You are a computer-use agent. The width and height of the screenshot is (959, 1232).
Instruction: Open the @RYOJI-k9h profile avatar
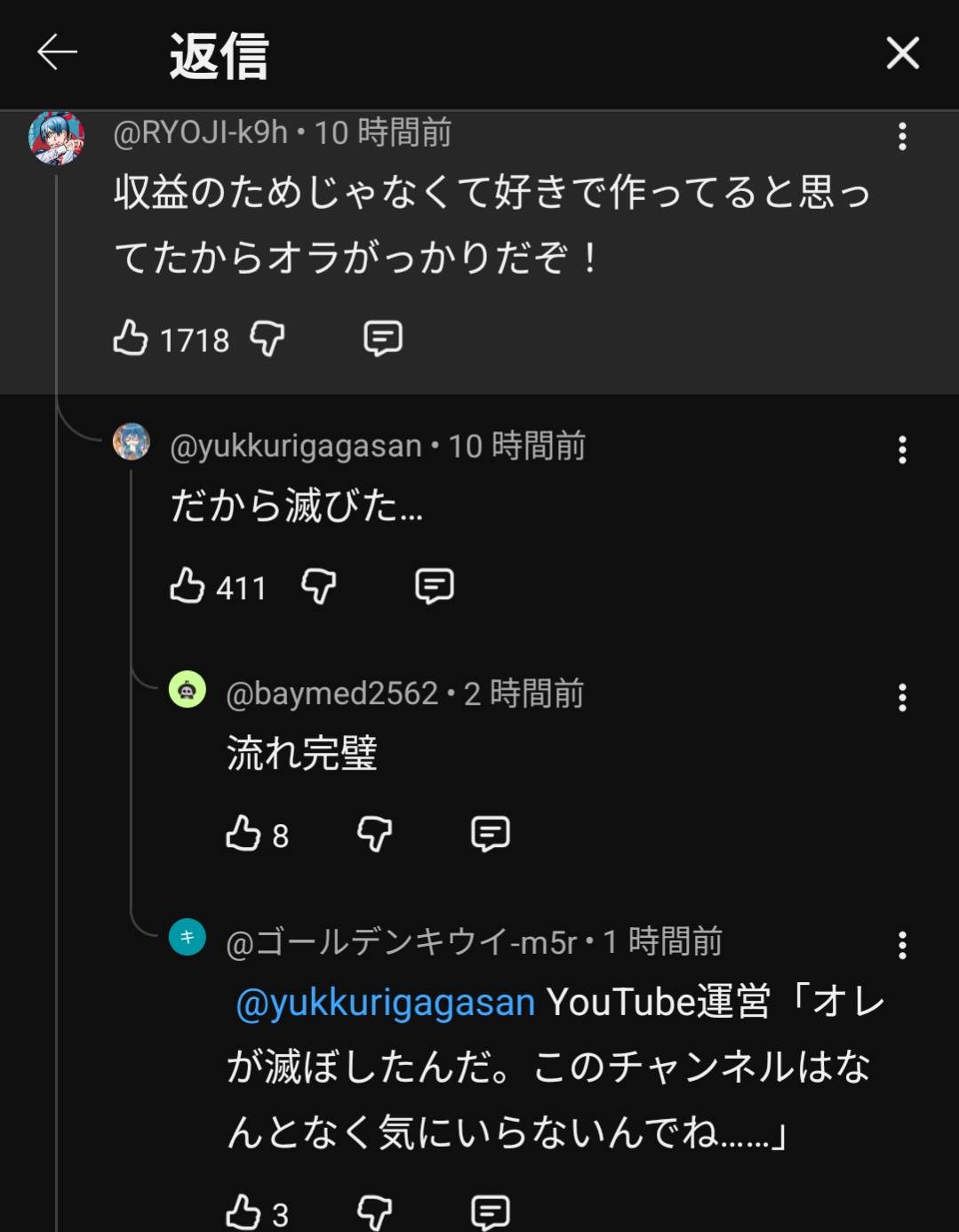(x=56, y=139)
